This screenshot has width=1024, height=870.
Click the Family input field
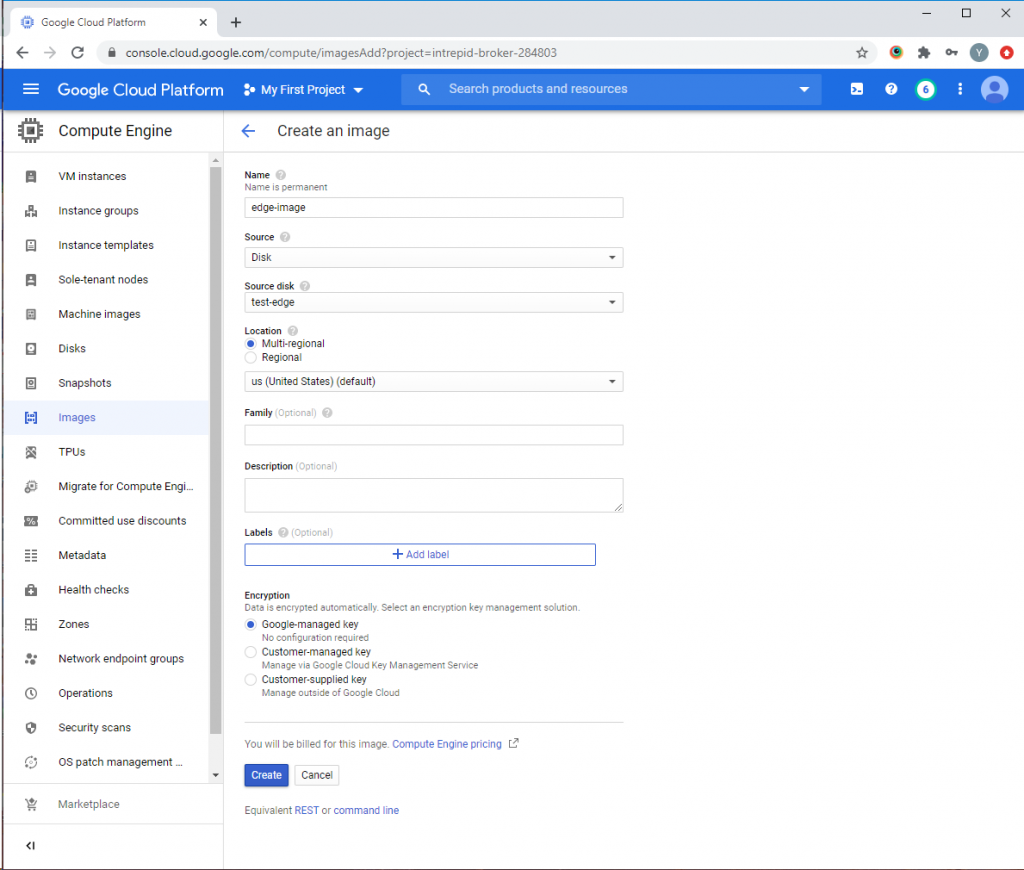point(434,435)
